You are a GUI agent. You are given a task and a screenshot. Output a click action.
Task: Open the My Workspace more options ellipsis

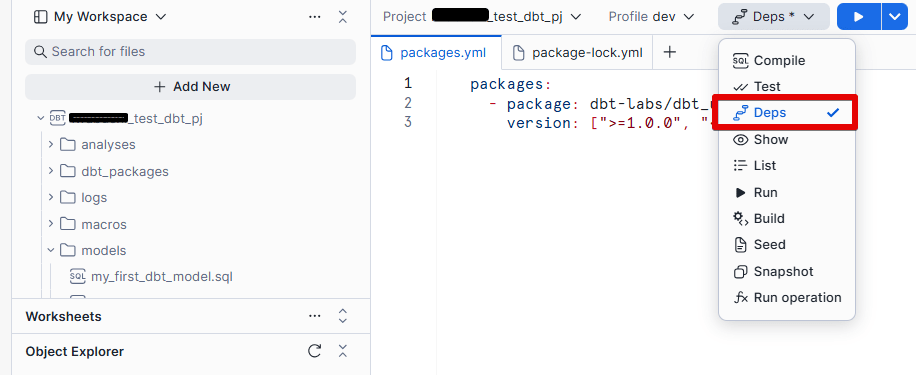click(314, 17)
